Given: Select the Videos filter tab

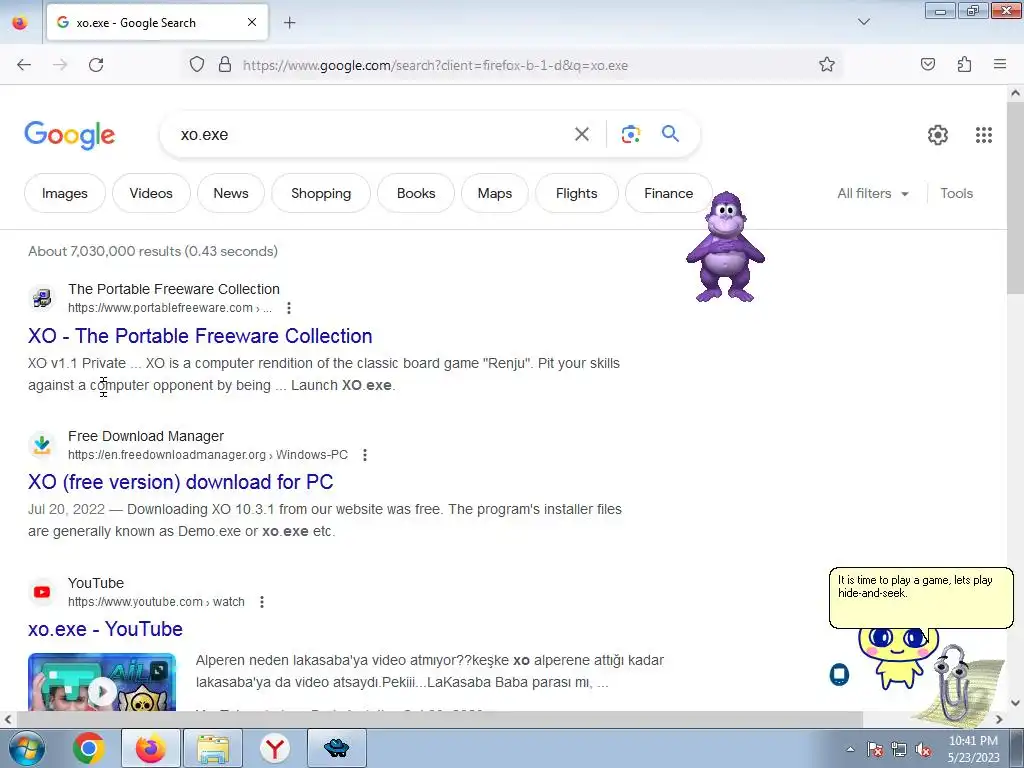Looking at the screenshot, I should 151,193.
